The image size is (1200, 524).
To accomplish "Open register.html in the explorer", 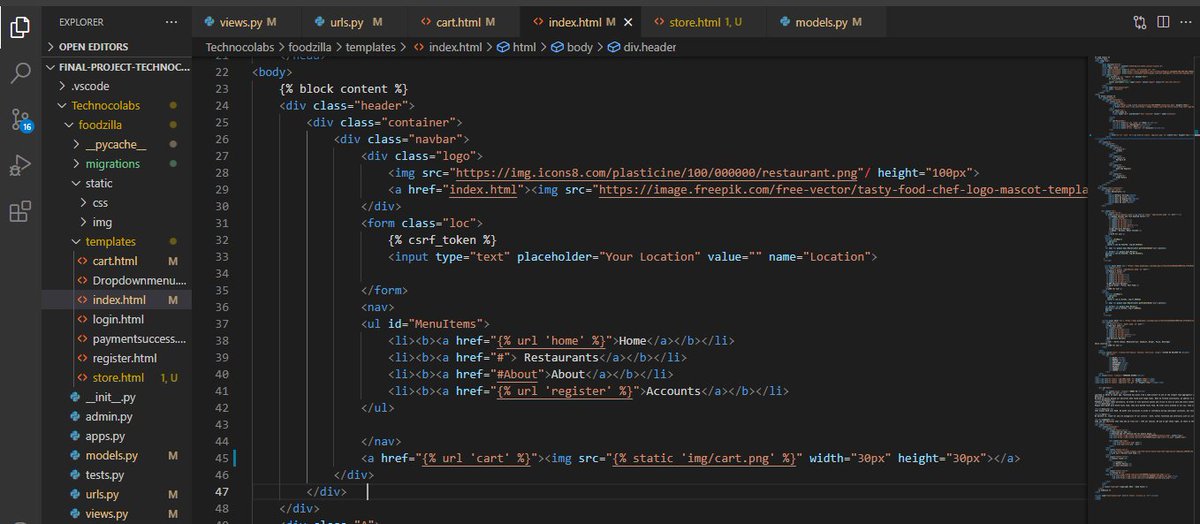I will tap(117, 358).
